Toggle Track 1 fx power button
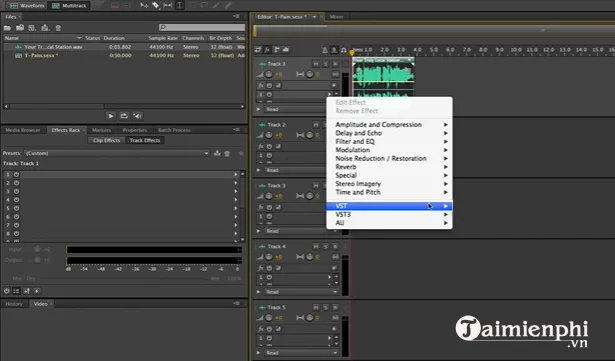 coord(269,85)
